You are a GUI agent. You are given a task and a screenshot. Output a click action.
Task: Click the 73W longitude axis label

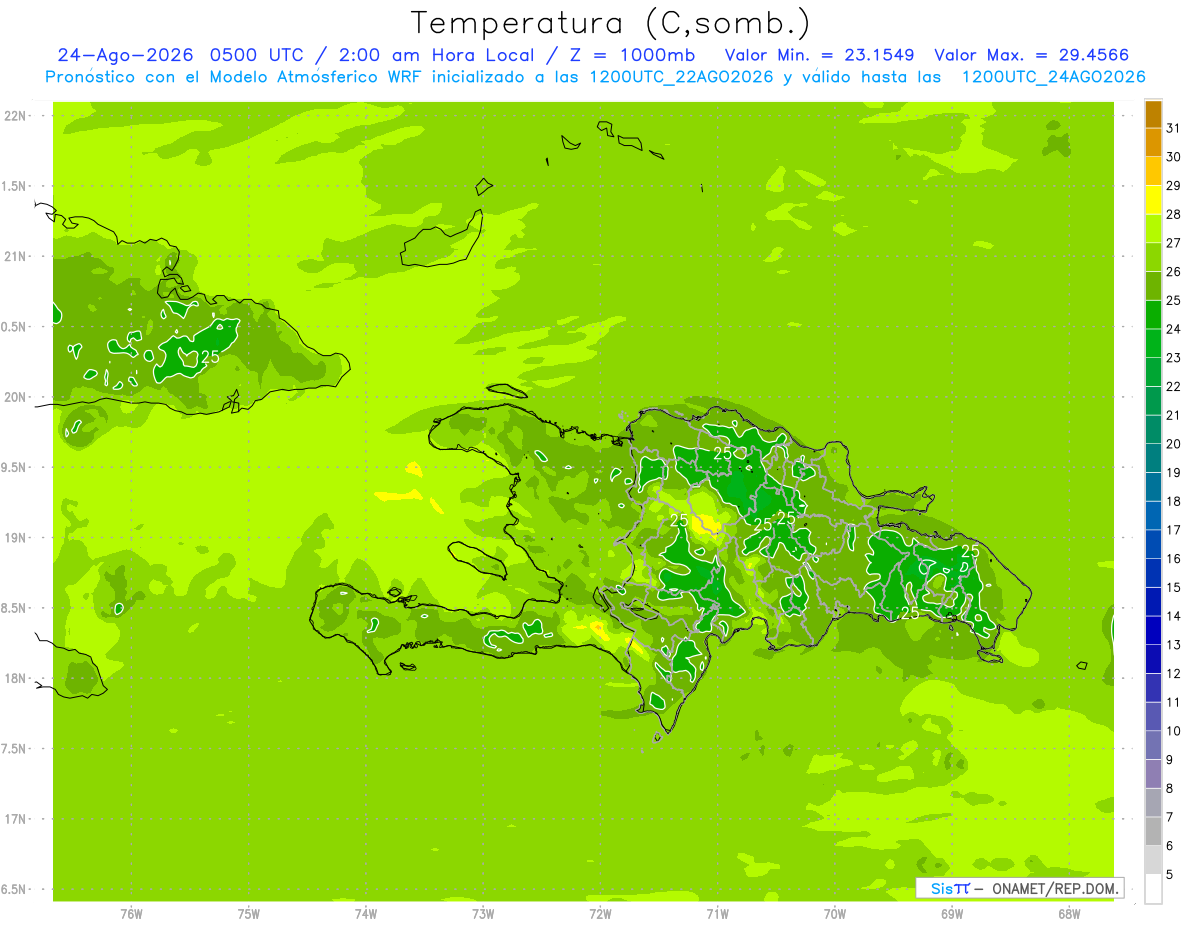pyautogui.click(x=483, y=914)
